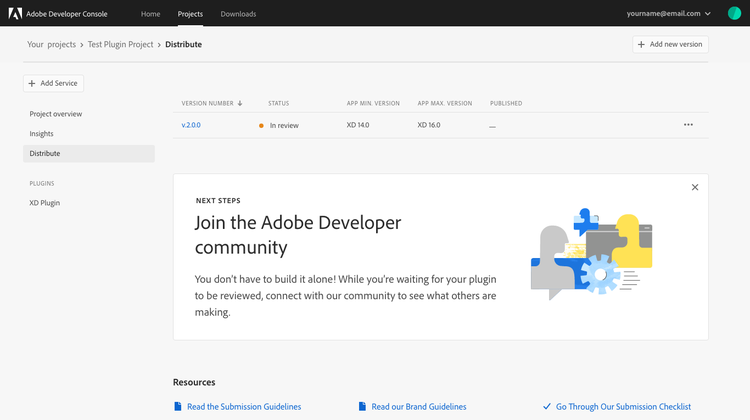This screenshot has height=420, width=750.
Task: Click Your projects breadcrumb
Action: tap(51, 44)
